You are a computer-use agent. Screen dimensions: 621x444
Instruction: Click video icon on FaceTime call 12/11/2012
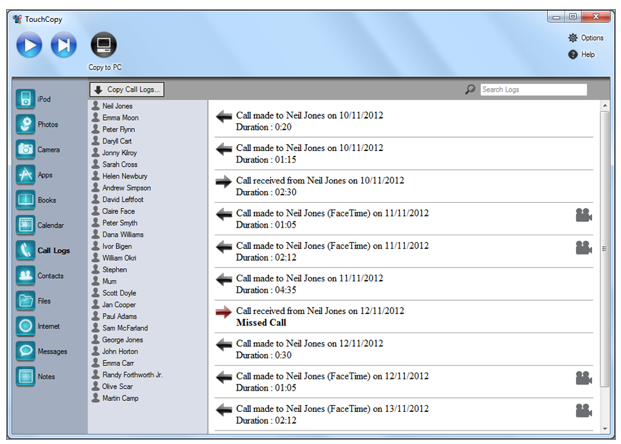click(x=583, y=378)
